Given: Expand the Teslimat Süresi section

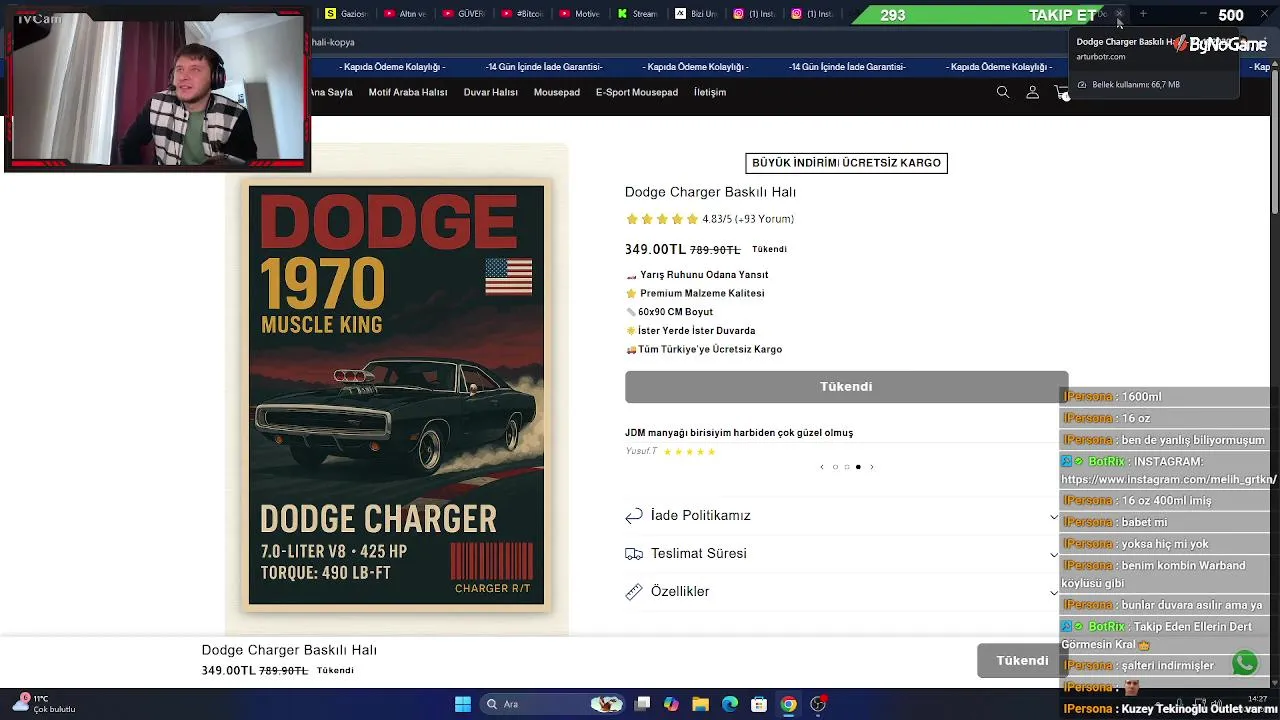Looking at the screenshot, I should pyautogui.click(x=842, y=554).
